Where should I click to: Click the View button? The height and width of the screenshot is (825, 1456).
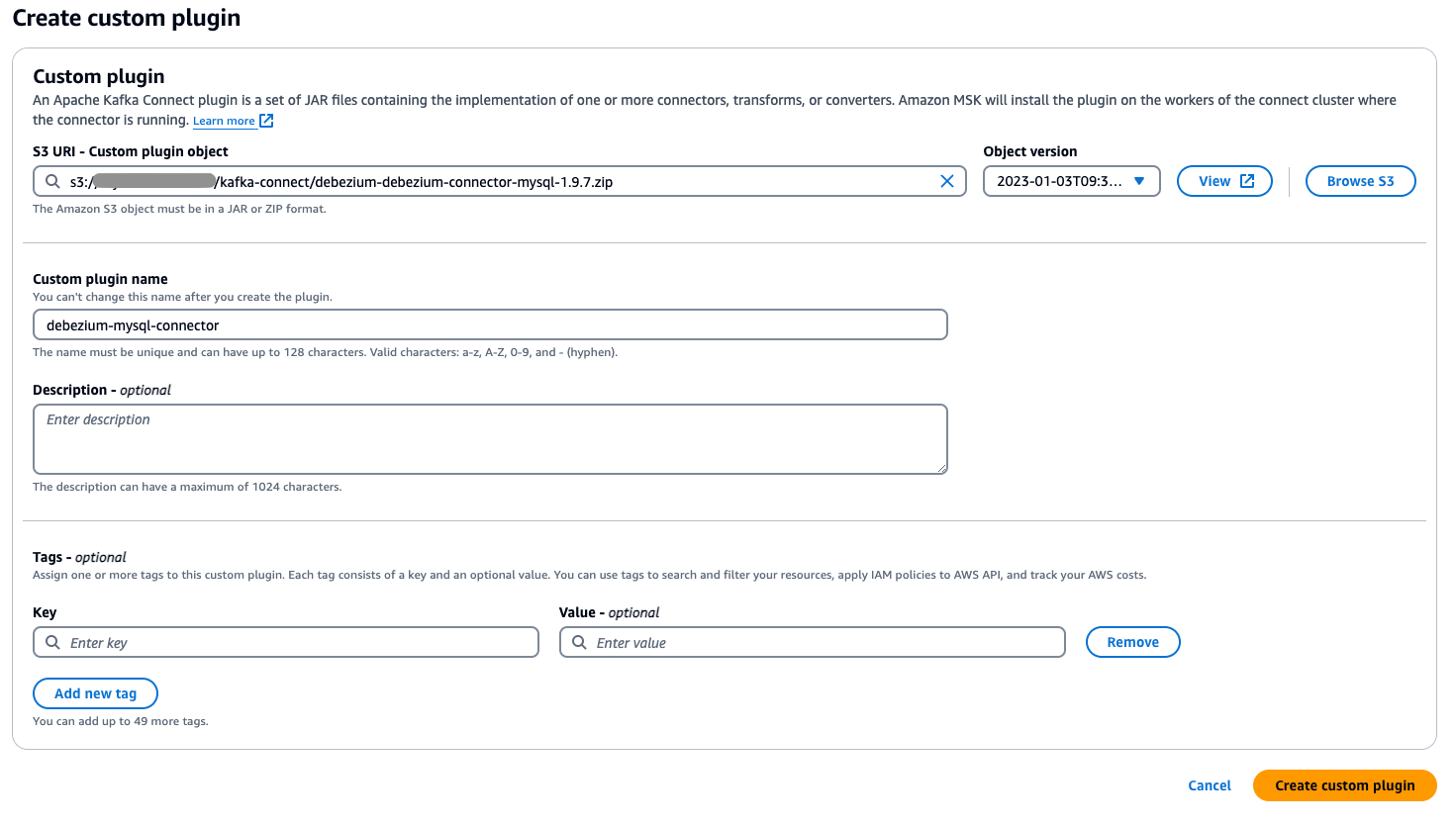(x=1224, y=181)
